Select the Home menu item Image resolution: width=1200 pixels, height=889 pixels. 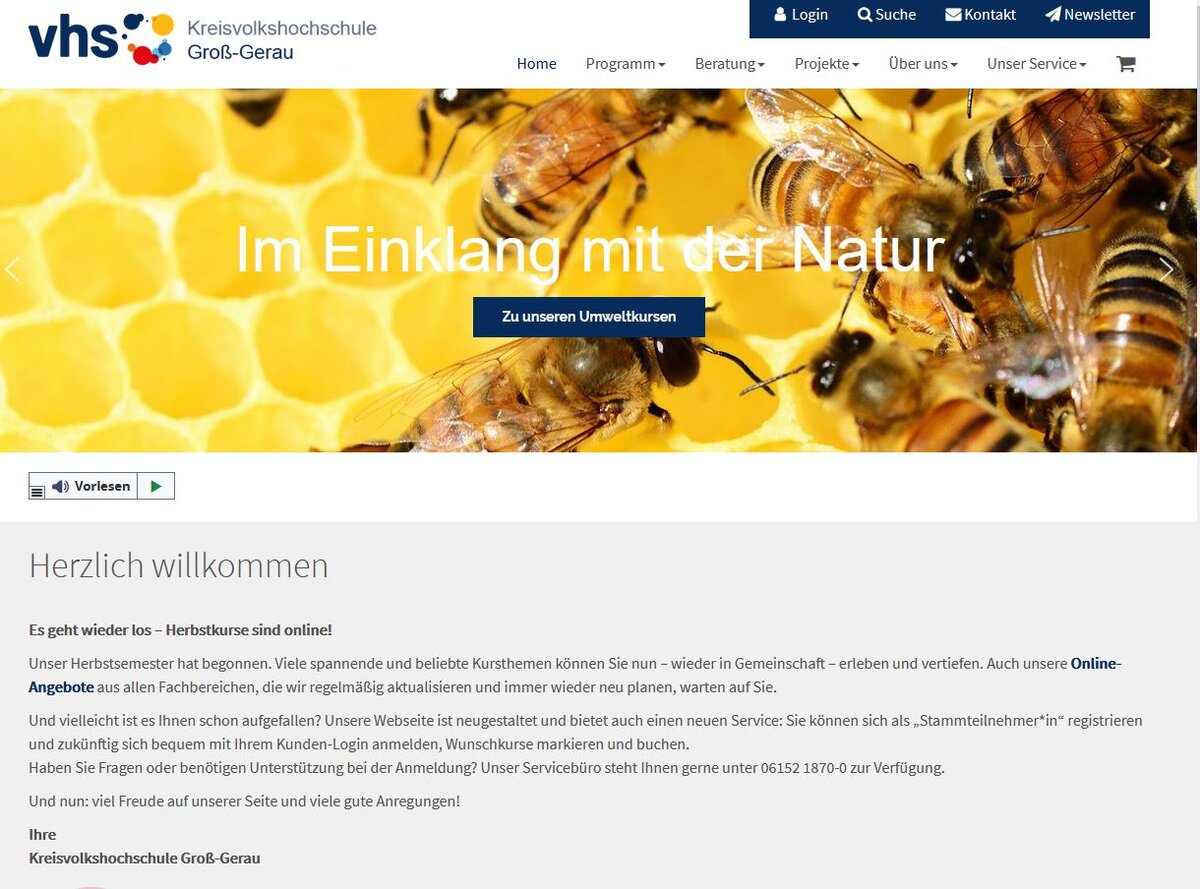(536, 64)
